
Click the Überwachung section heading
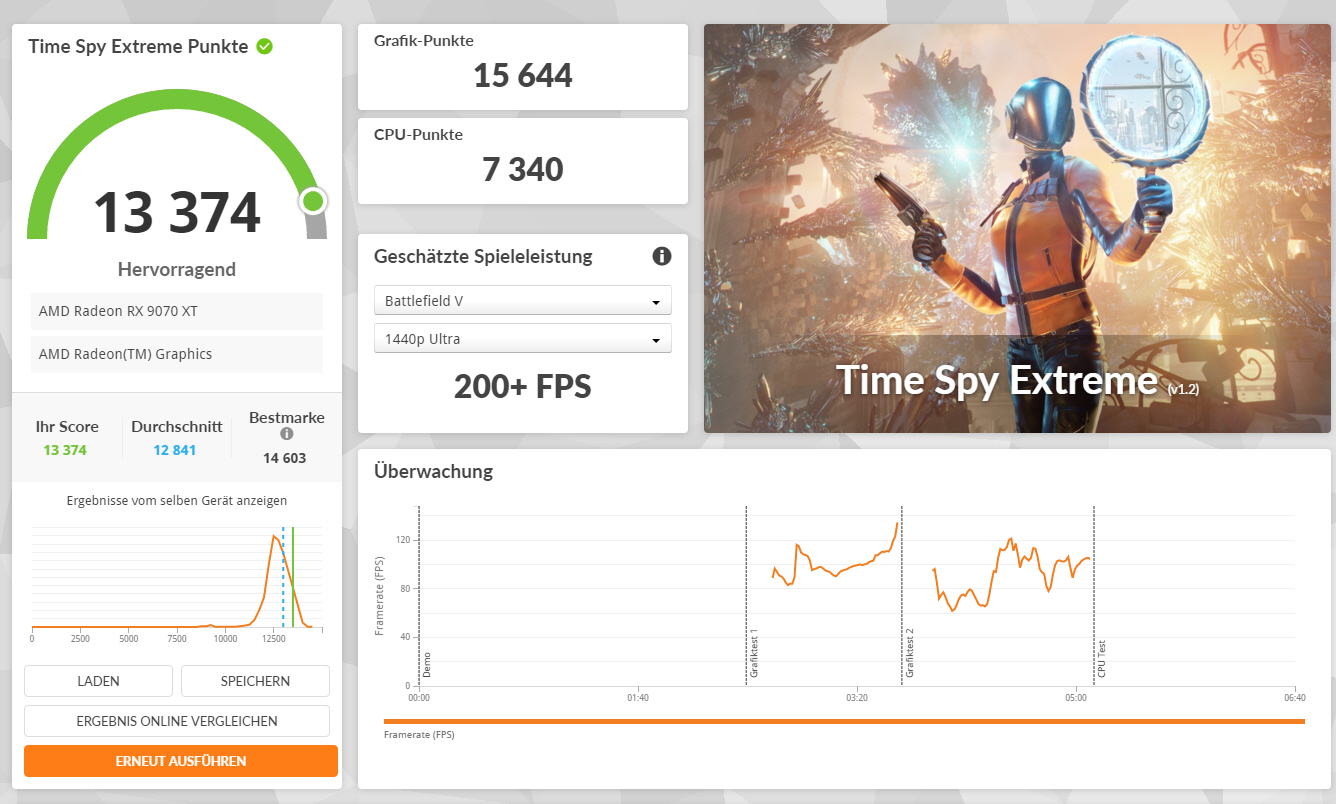pyautogui.click(x=433, y=471)
